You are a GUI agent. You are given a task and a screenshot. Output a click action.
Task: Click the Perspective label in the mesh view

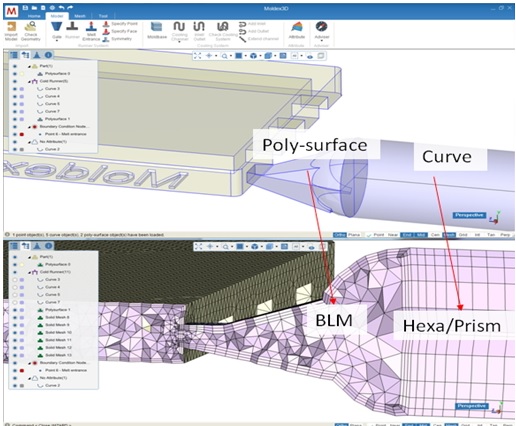click(x=472, y=406)
